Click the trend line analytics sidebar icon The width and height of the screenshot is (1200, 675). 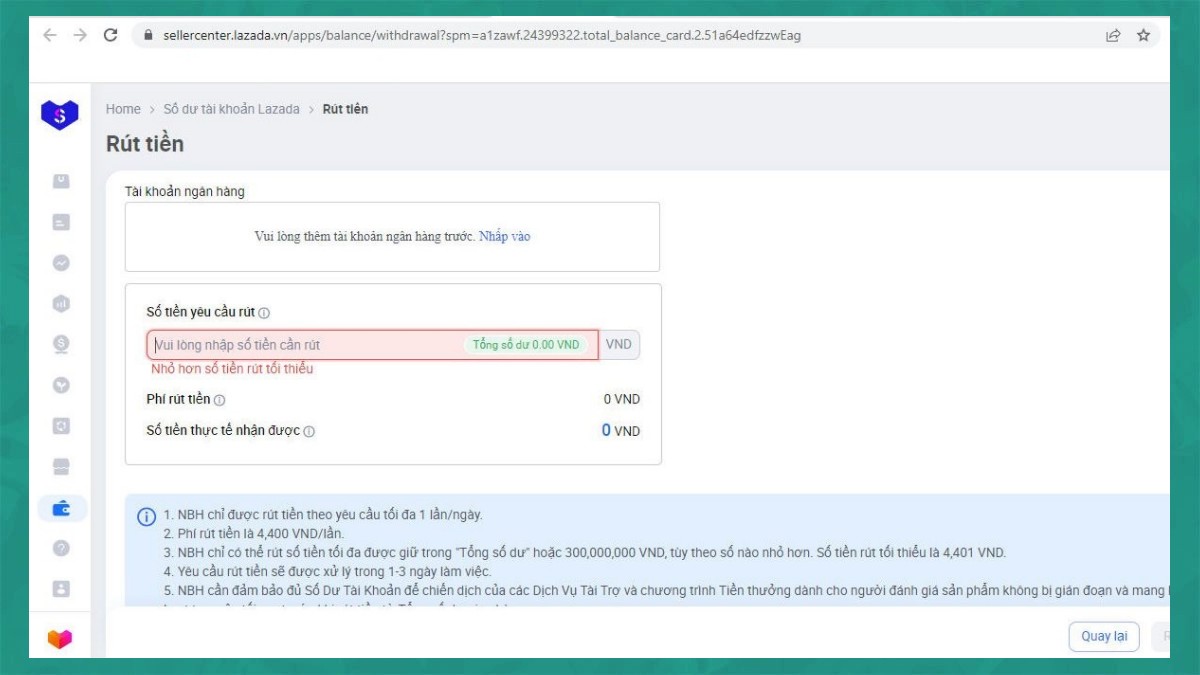61,263
